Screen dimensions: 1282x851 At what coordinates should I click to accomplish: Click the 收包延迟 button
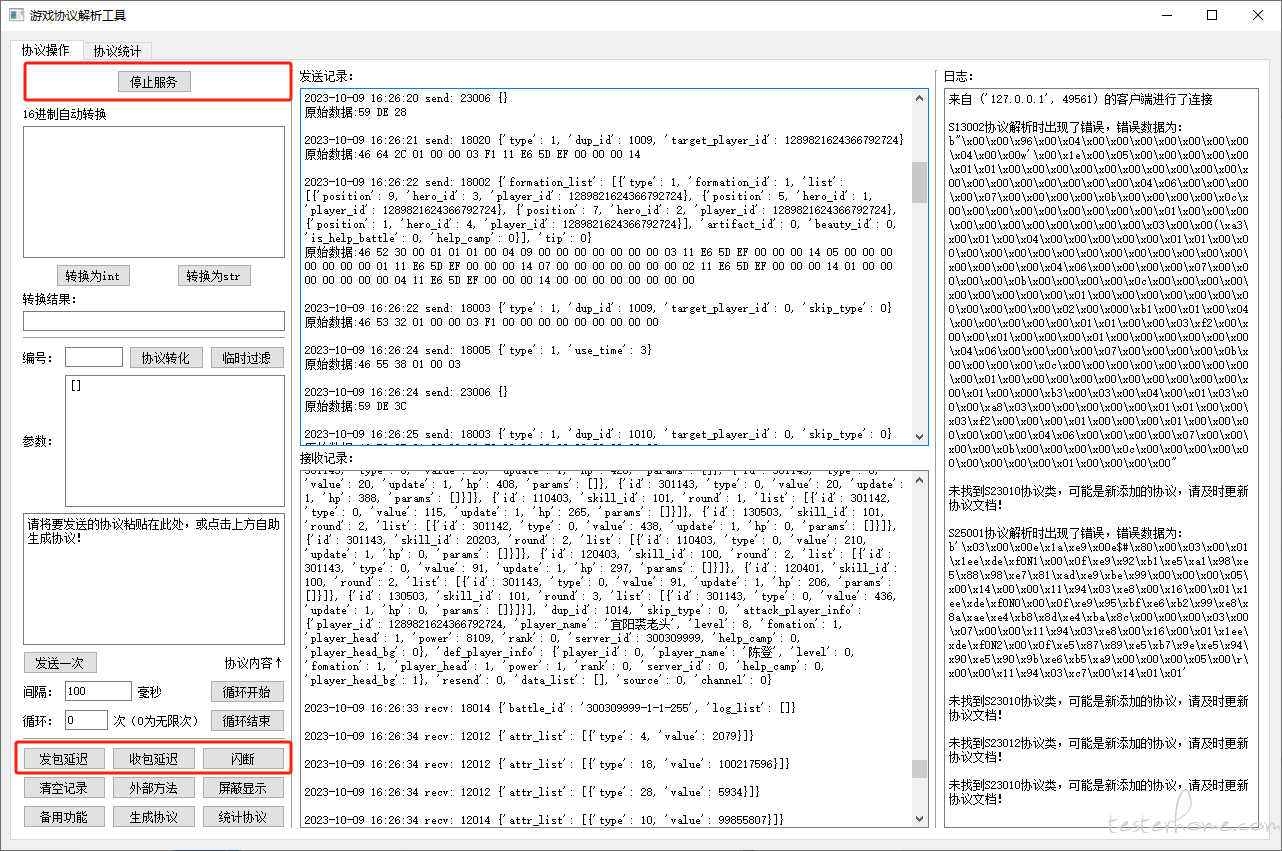point(152,759)
